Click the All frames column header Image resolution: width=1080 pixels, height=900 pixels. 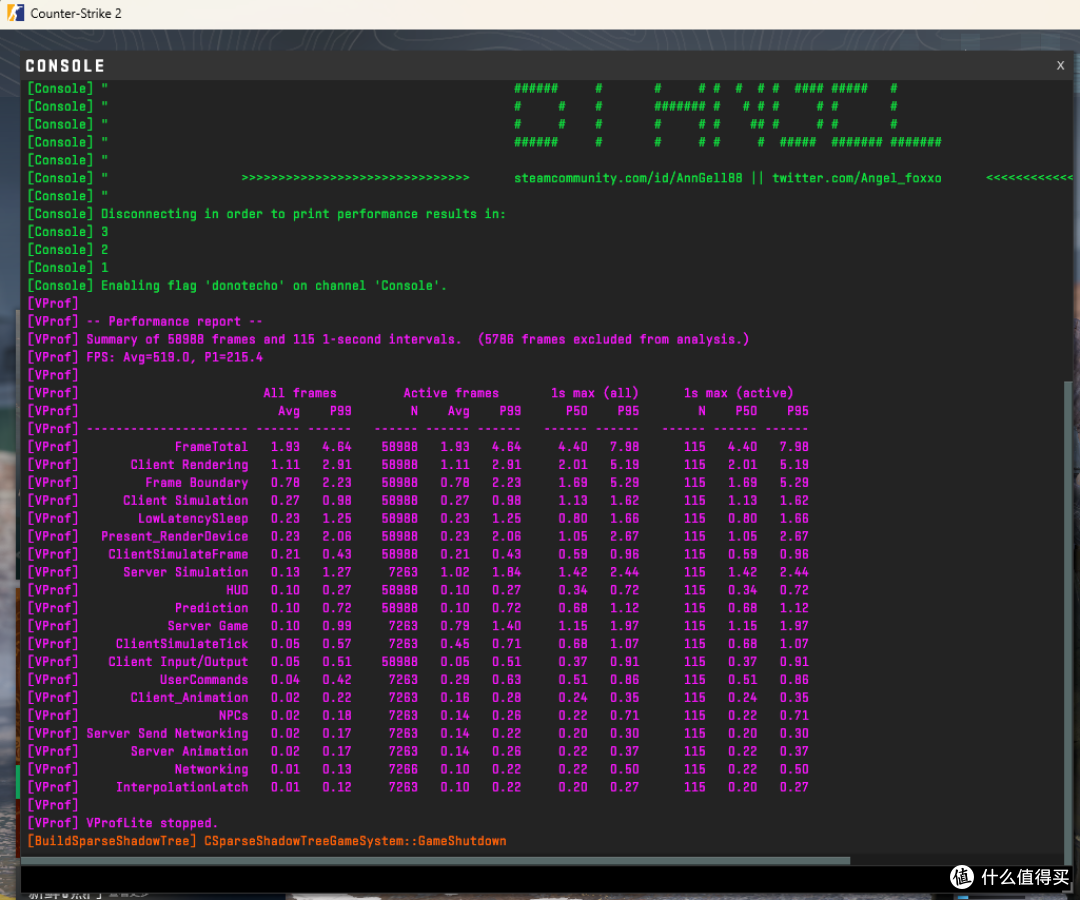tap(300, 393)
